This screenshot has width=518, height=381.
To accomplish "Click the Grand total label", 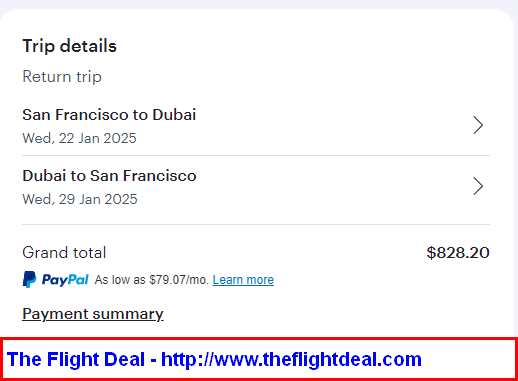I will 64,252.
